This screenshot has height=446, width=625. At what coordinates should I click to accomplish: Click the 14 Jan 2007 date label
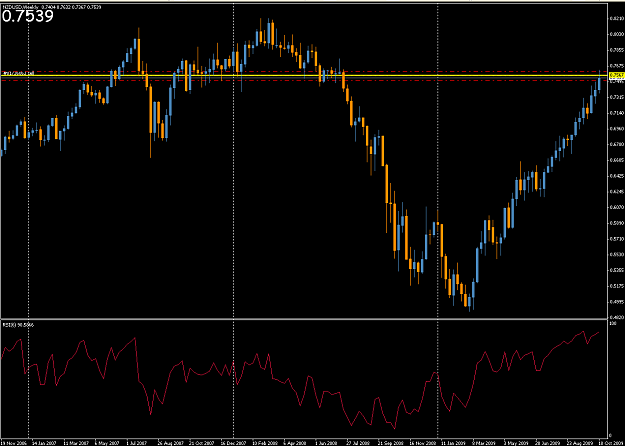tap(44, 443)
